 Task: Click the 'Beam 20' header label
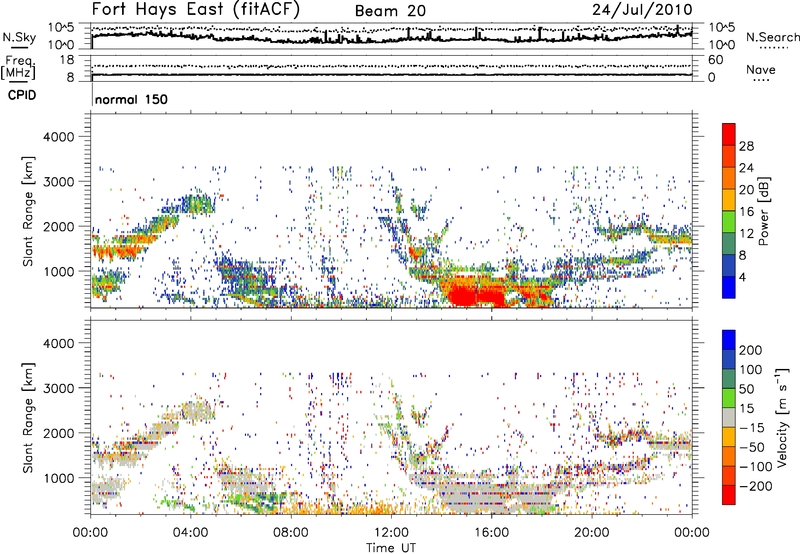(x=390, y=11)
